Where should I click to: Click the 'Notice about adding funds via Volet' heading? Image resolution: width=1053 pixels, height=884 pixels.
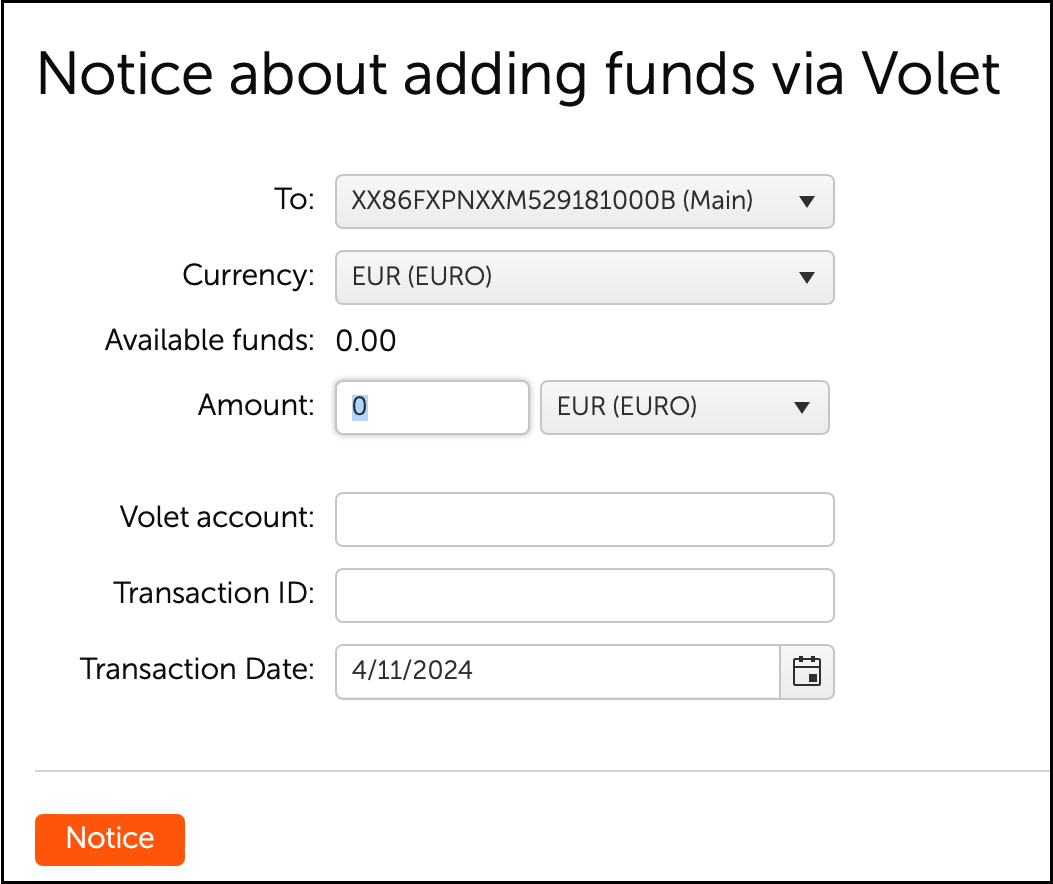(518, 75)
